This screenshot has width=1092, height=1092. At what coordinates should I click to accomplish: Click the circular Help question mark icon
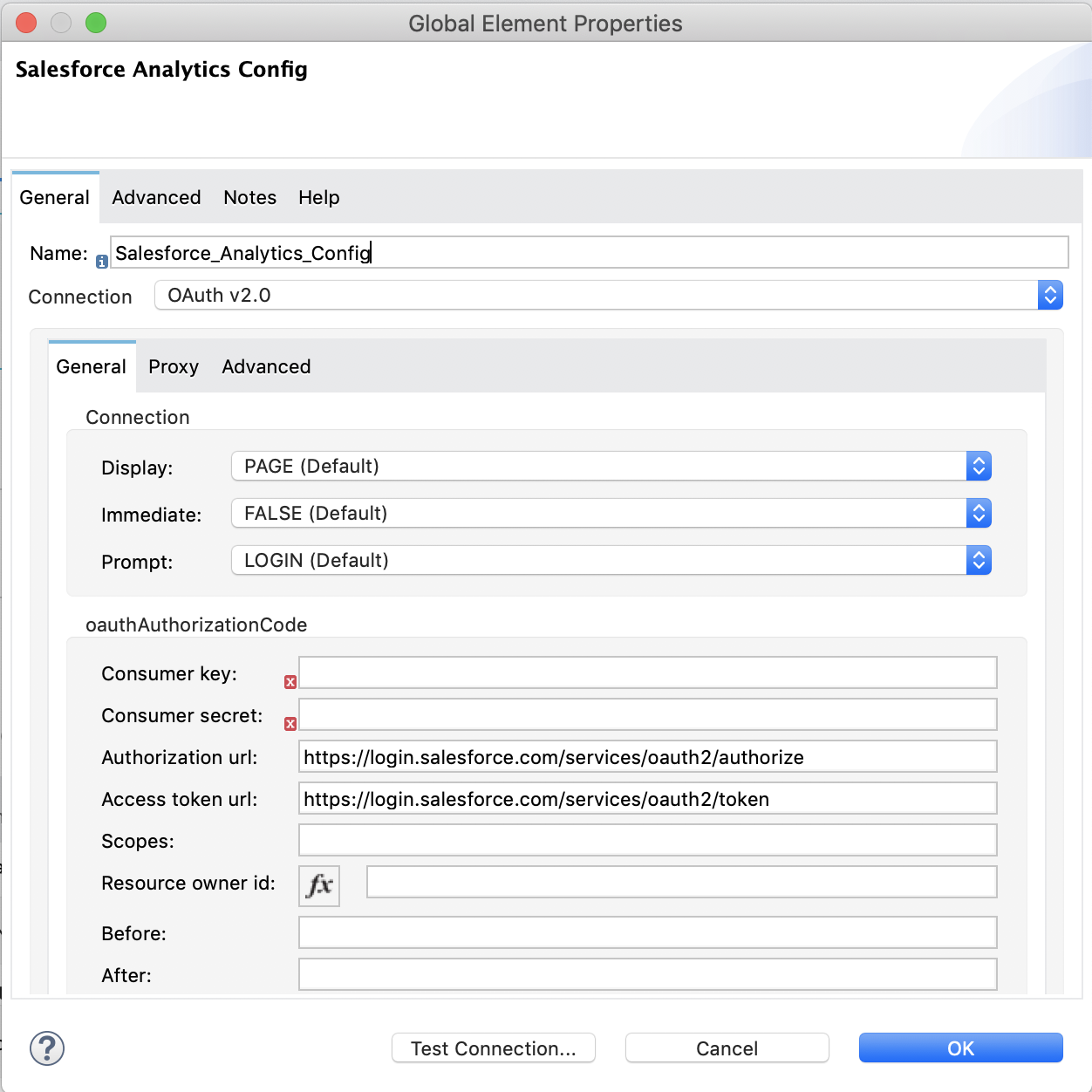[x=46, y=1048]
